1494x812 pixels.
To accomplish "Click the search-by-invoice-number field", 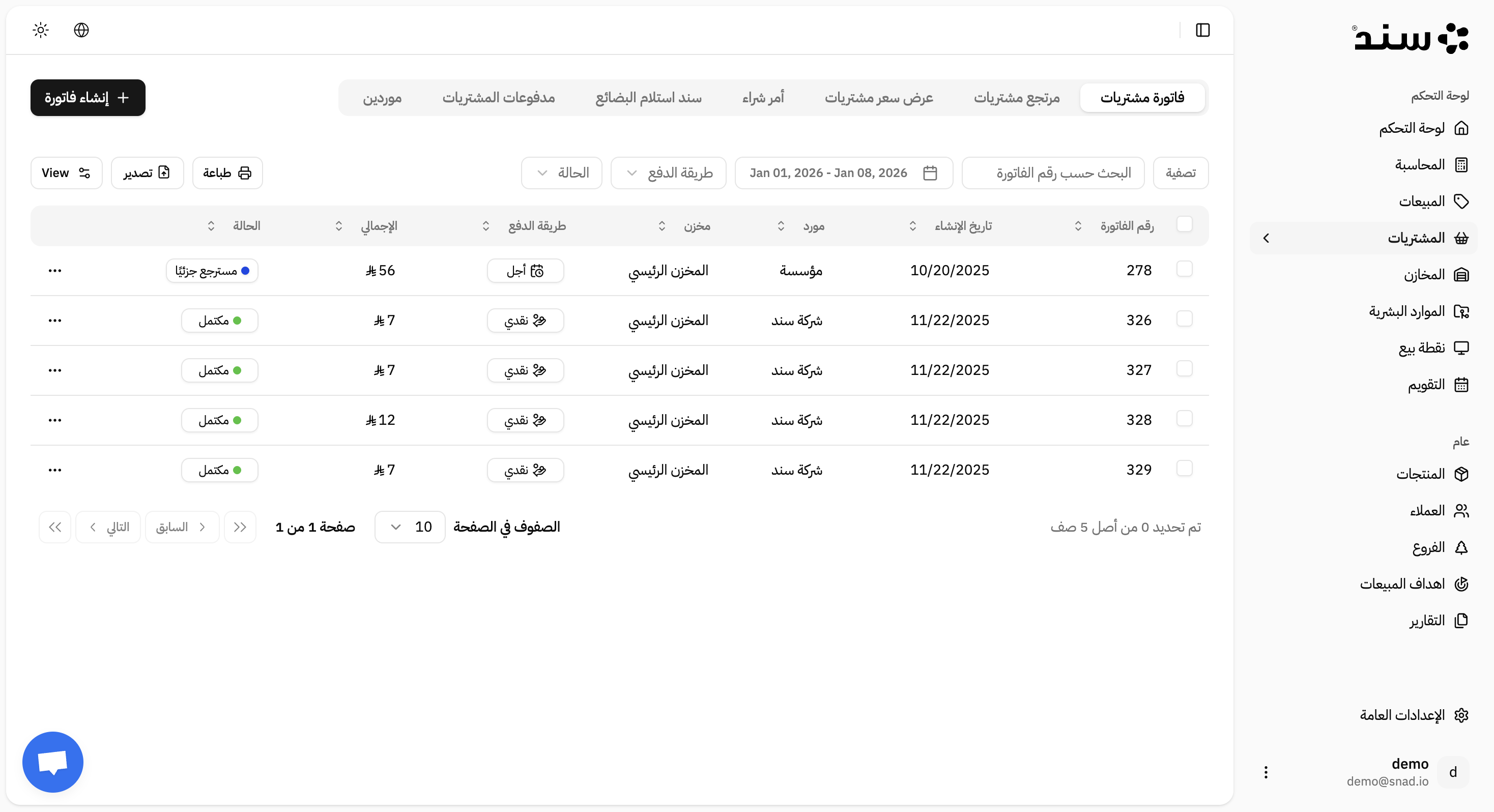I will pyautogui.click(x=1053, y=172).
